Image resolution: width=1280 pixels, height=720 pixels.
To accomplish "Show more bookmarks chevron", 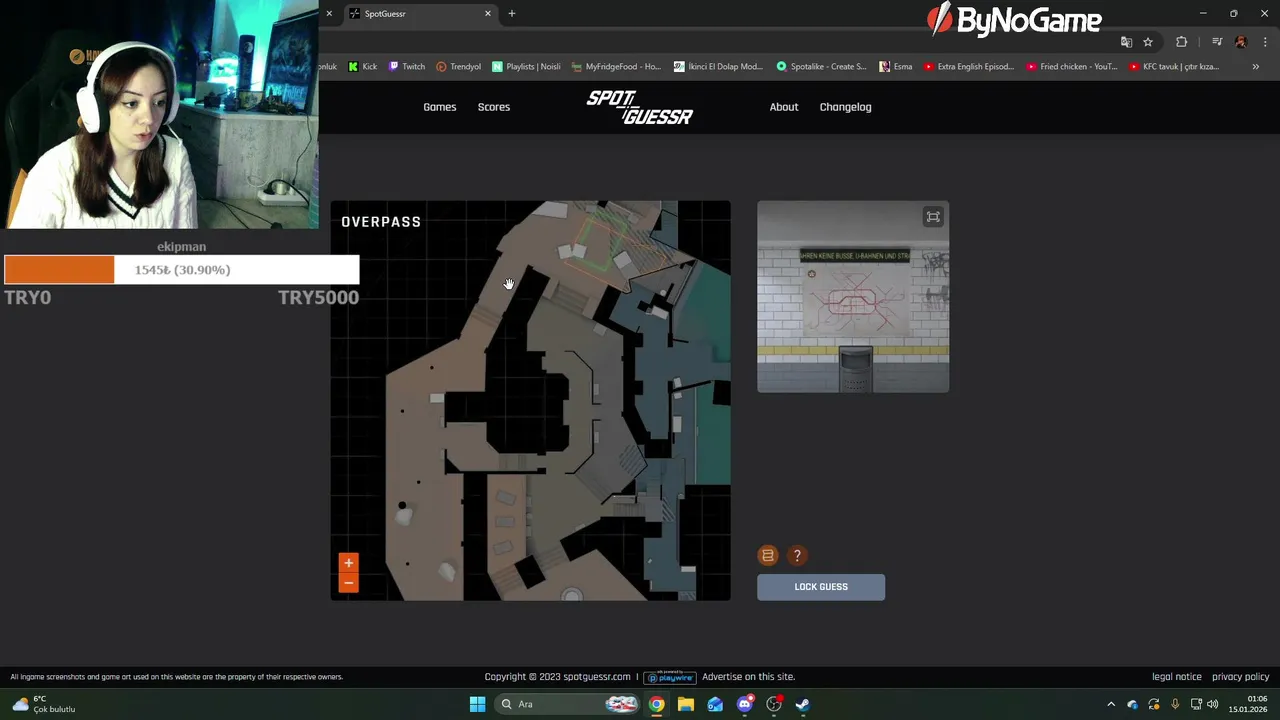I will pyautogui.click(x=1256, y=67).
